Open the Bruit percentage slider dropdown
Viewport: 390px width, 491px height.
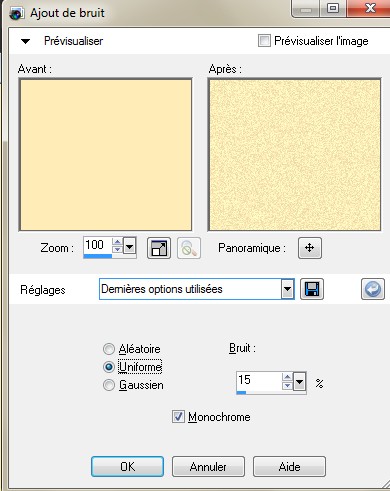[299, 381]
